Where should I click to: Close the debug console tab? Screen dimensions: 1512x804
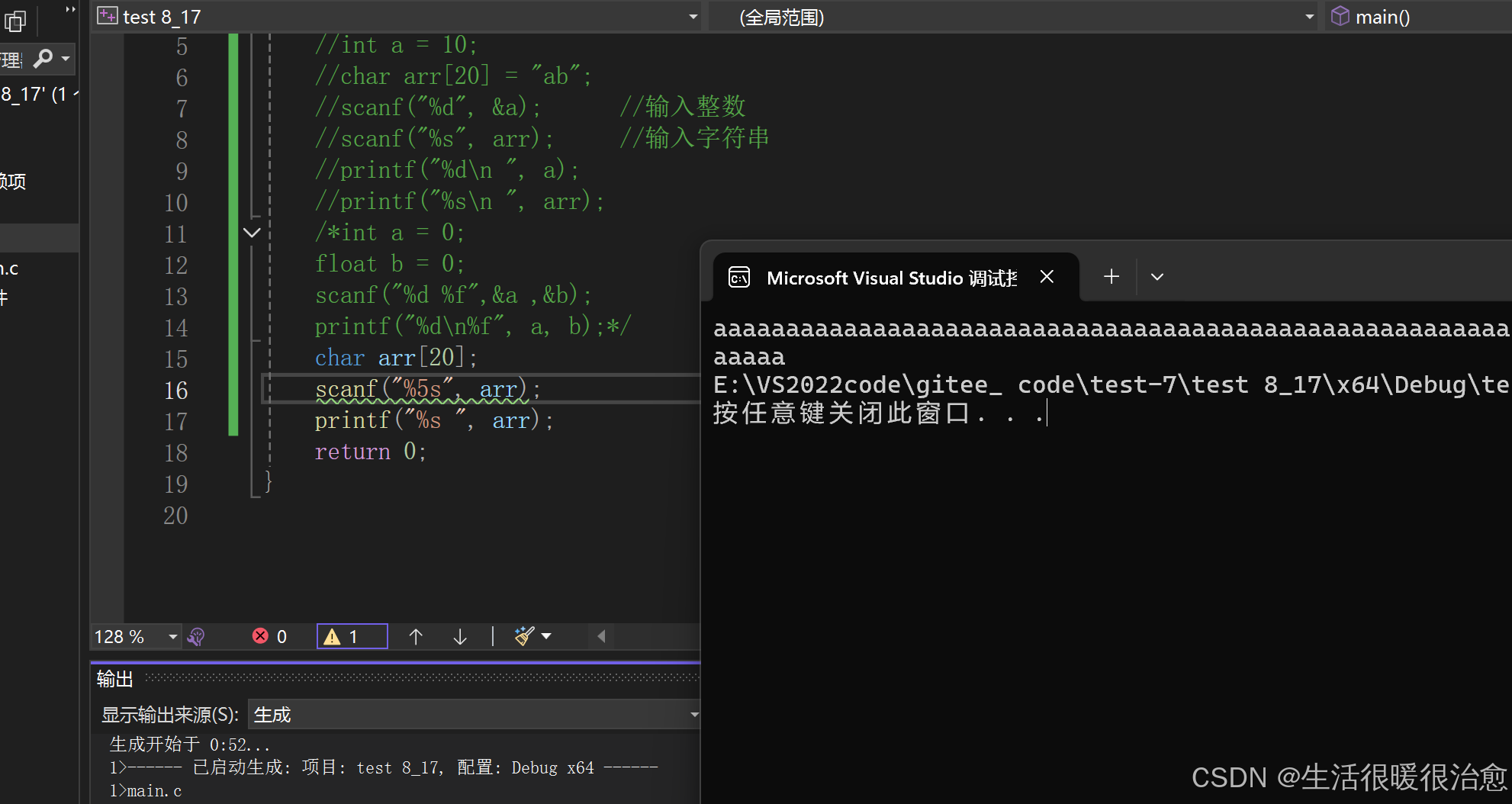point(1047,277)
